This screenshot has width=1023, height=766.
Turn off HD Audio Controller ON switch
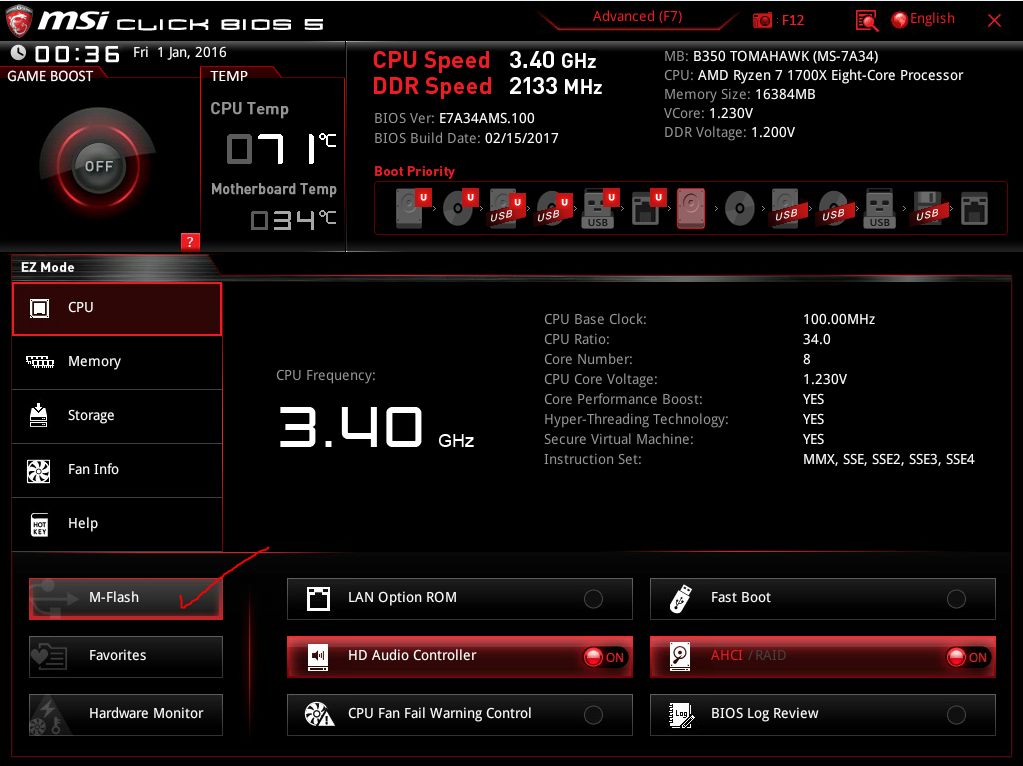coord(605,657)
